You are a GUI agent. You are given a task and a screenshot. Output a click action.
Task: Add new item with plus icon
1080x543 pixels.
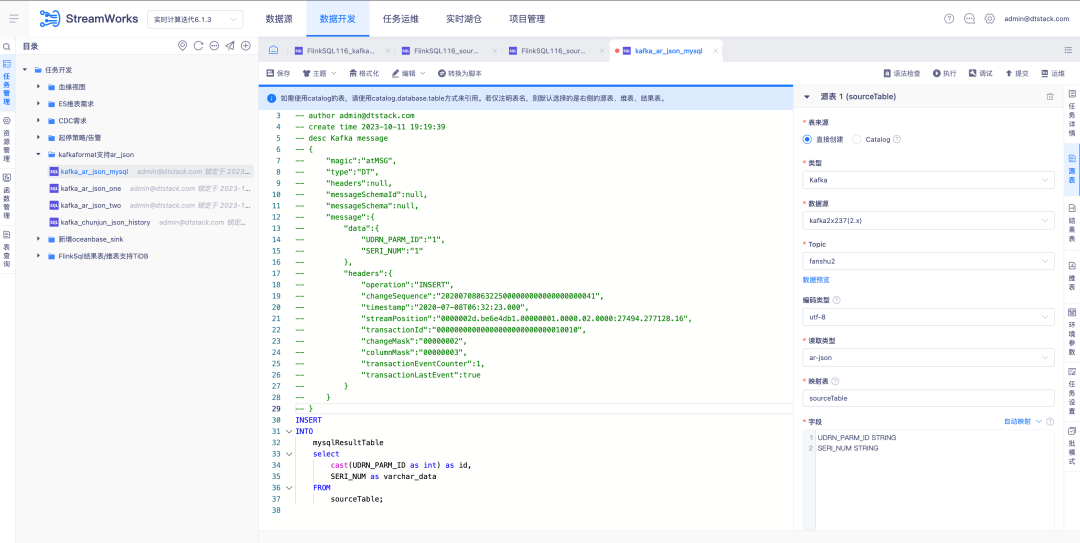pos(246,45)
